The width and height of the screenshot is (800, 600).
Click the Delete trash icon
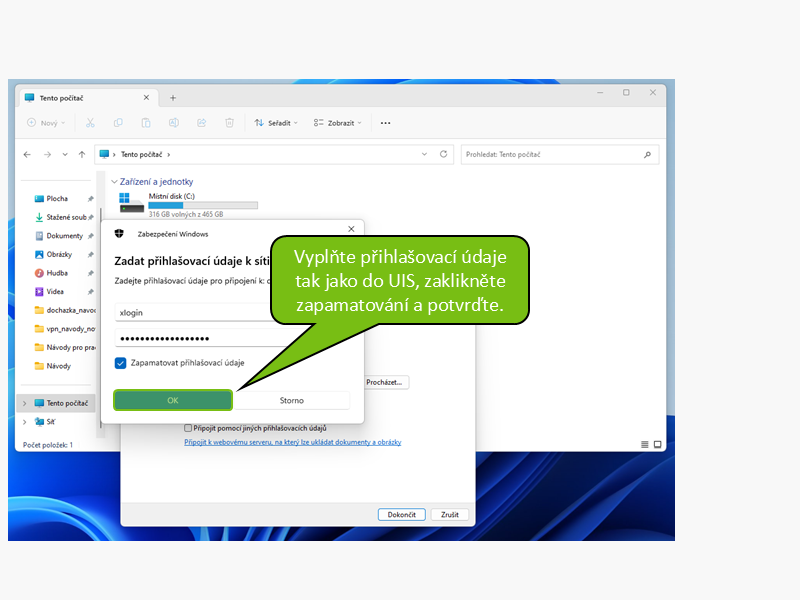(x=229, y=123)
